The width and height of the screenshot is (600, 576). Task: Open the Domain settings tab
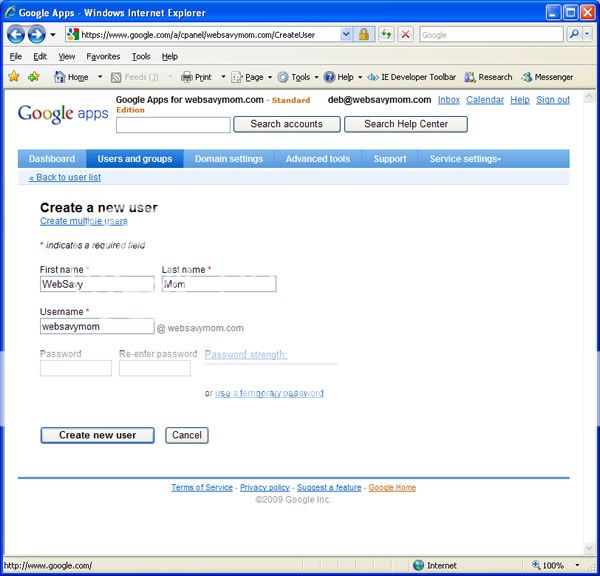[229, 159]
